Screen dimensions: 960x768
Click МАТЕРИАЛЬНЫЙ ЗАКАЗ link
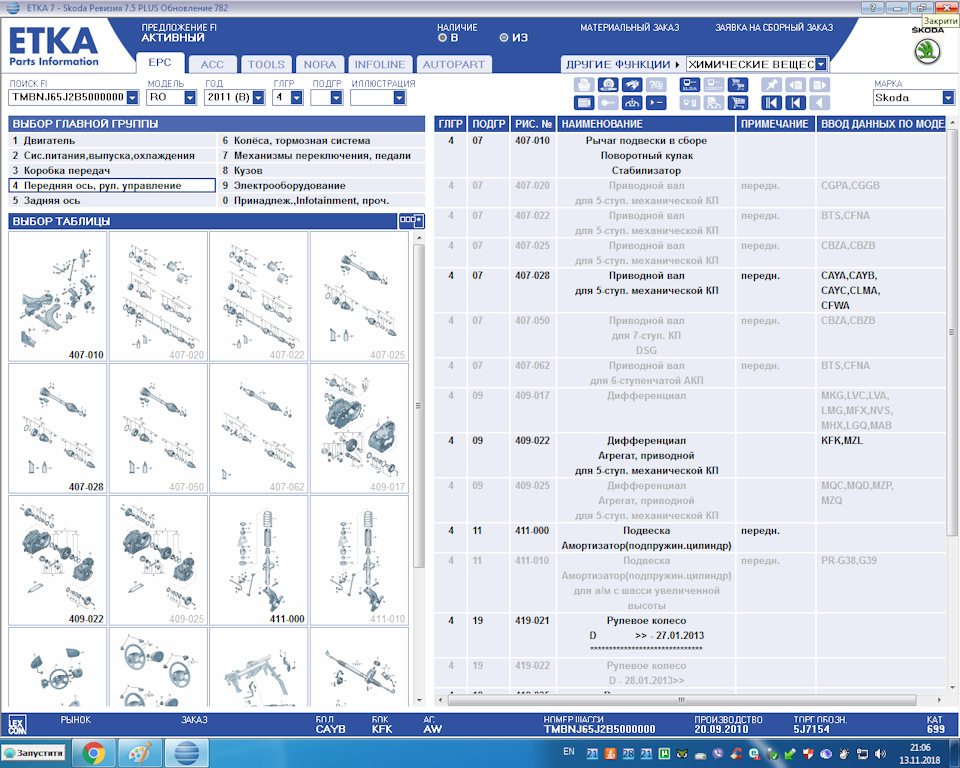point(629,28)
